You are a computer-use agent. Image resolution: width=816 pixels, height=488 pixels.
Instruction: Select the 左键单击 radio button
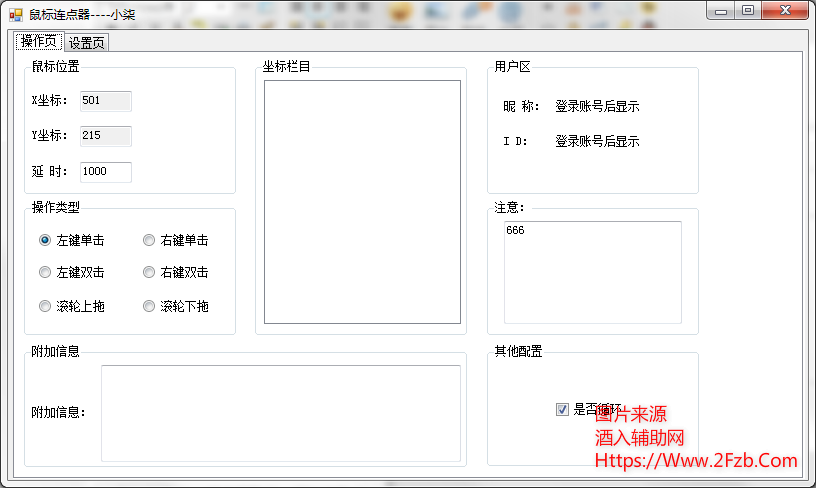(x=45, y=241)
